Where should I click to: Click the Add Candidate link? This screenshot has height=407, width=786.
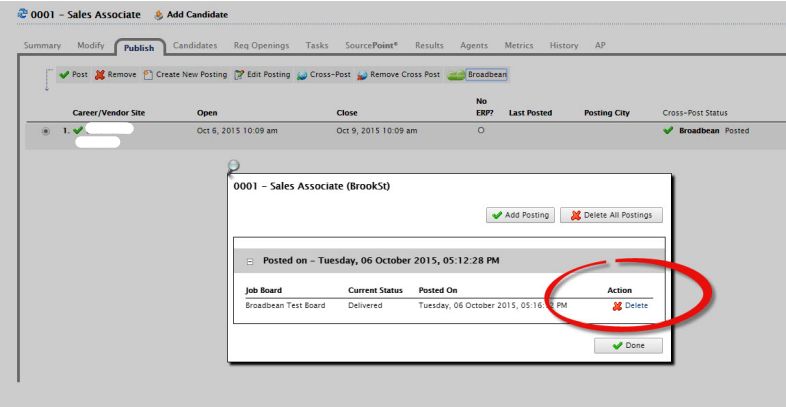(197, 15)
